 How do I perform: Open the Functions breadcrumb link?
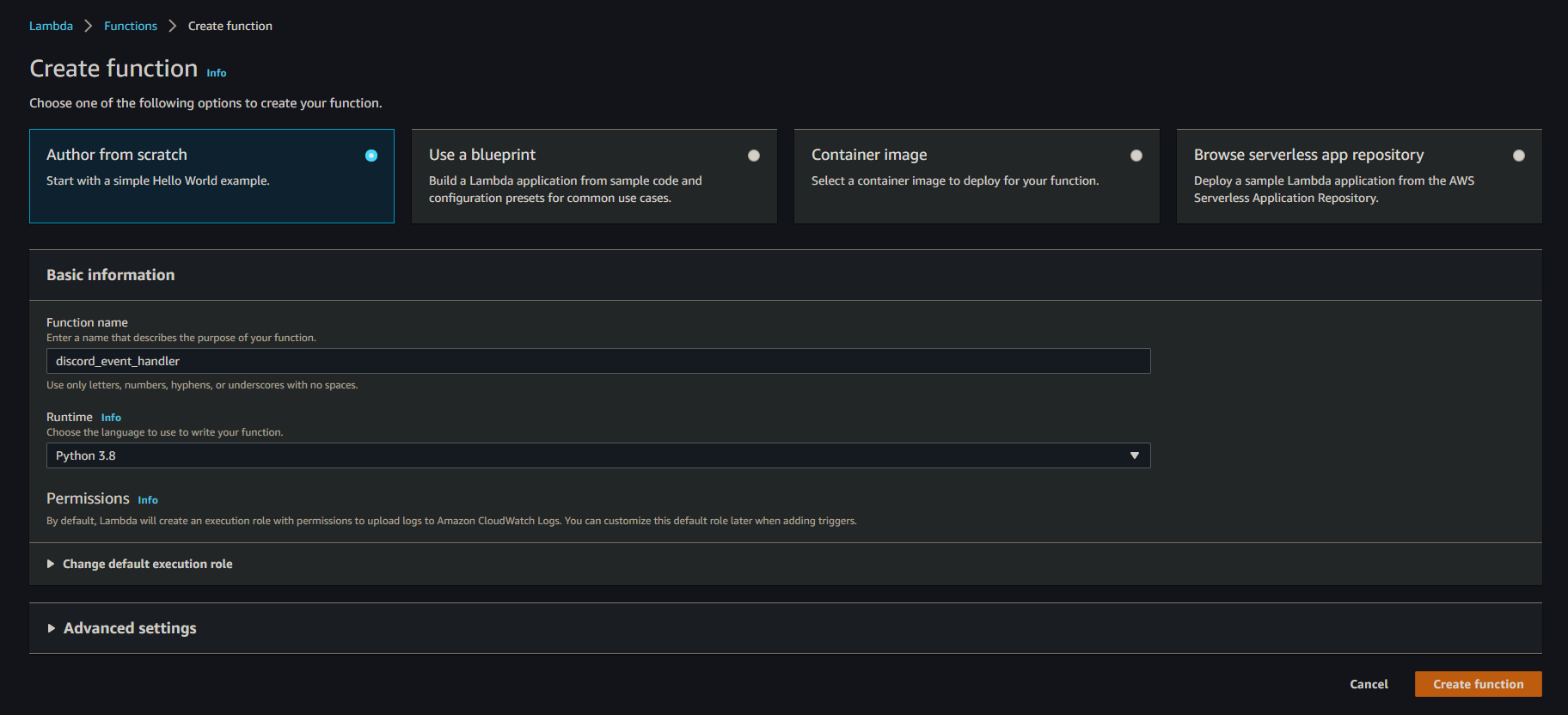click(x=131, y=26)
